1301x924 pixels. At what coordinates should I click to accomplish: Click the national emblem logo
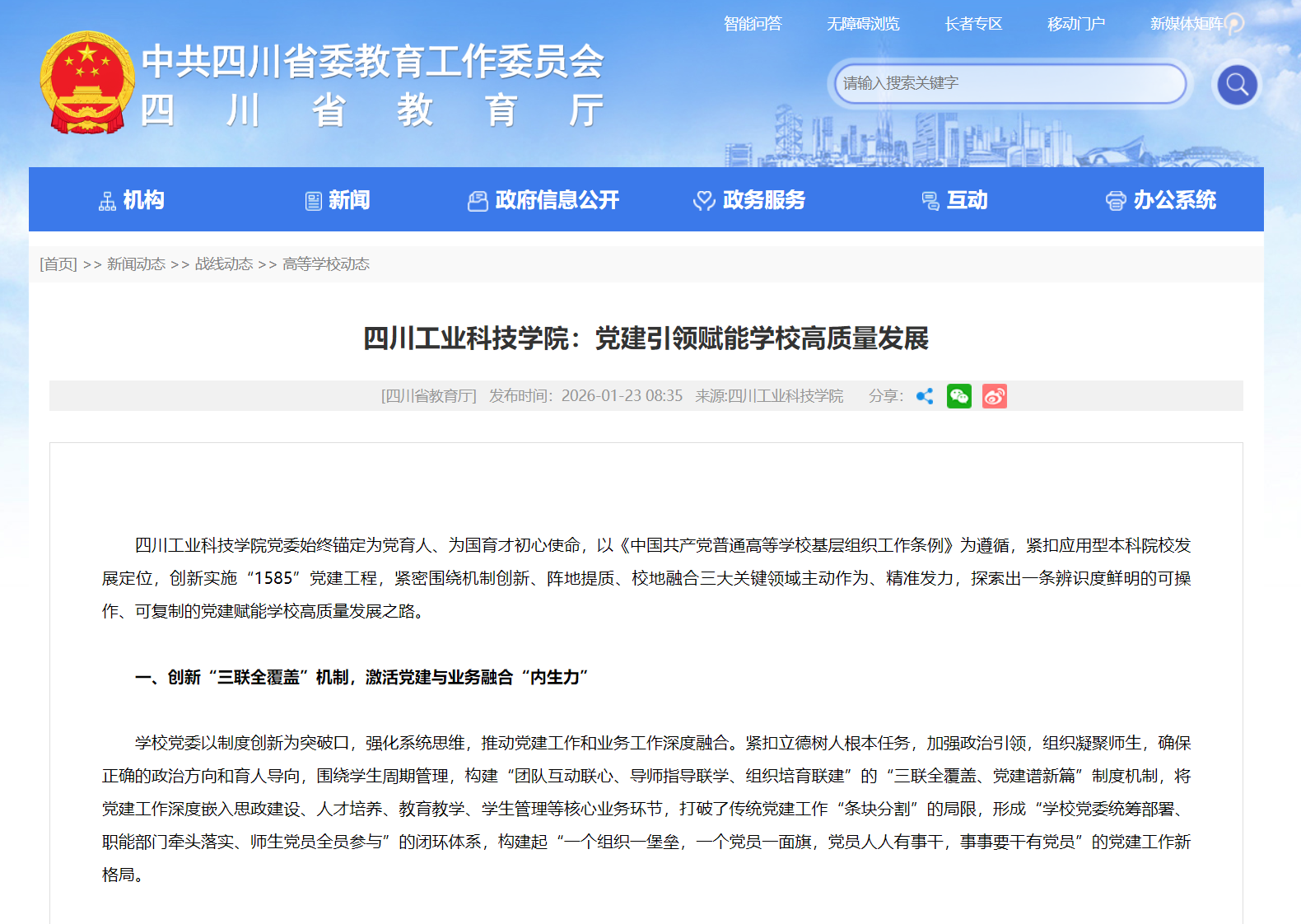(x=87, y=82)
